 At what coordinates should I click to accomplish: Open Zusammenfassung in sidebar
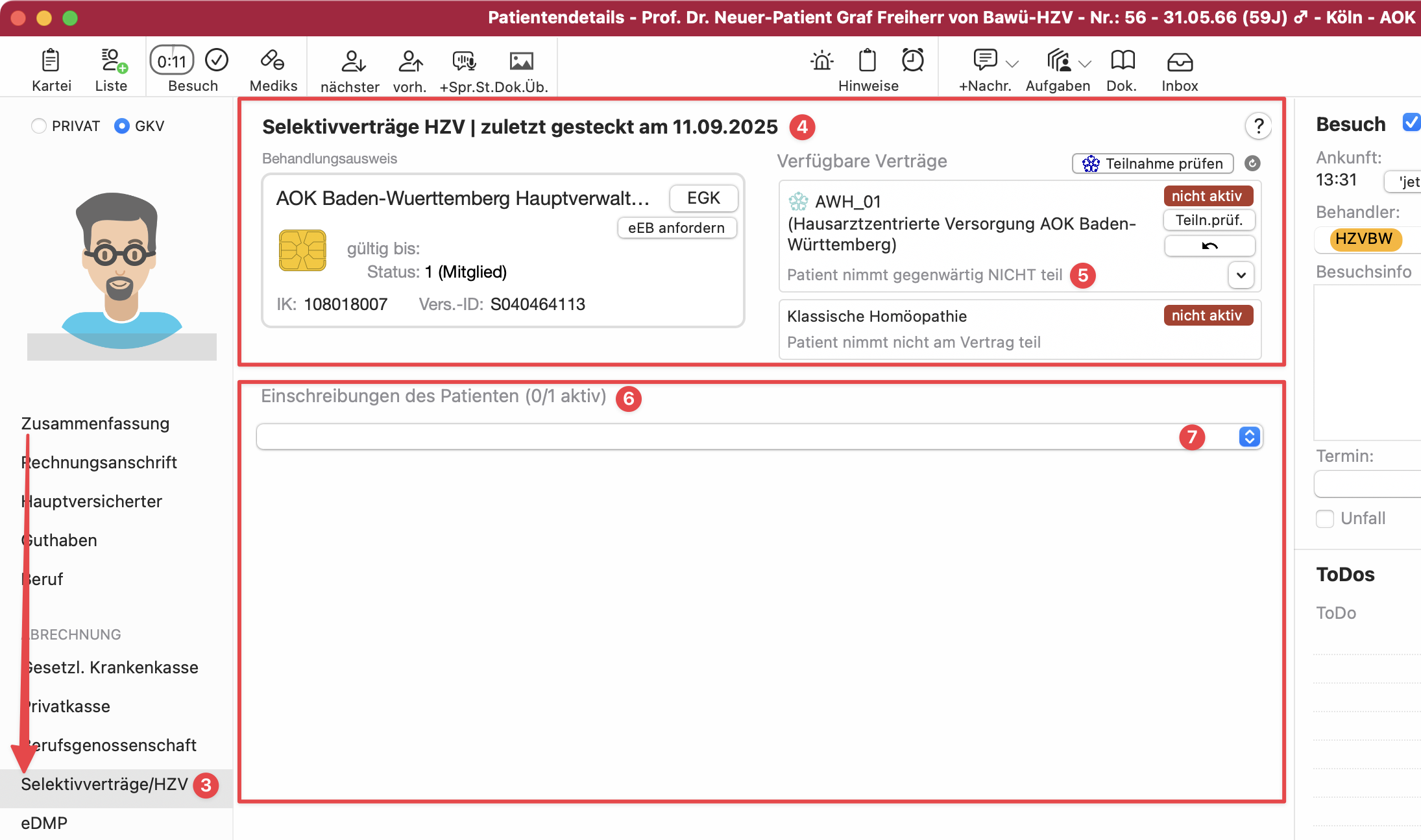click(95, 424)
